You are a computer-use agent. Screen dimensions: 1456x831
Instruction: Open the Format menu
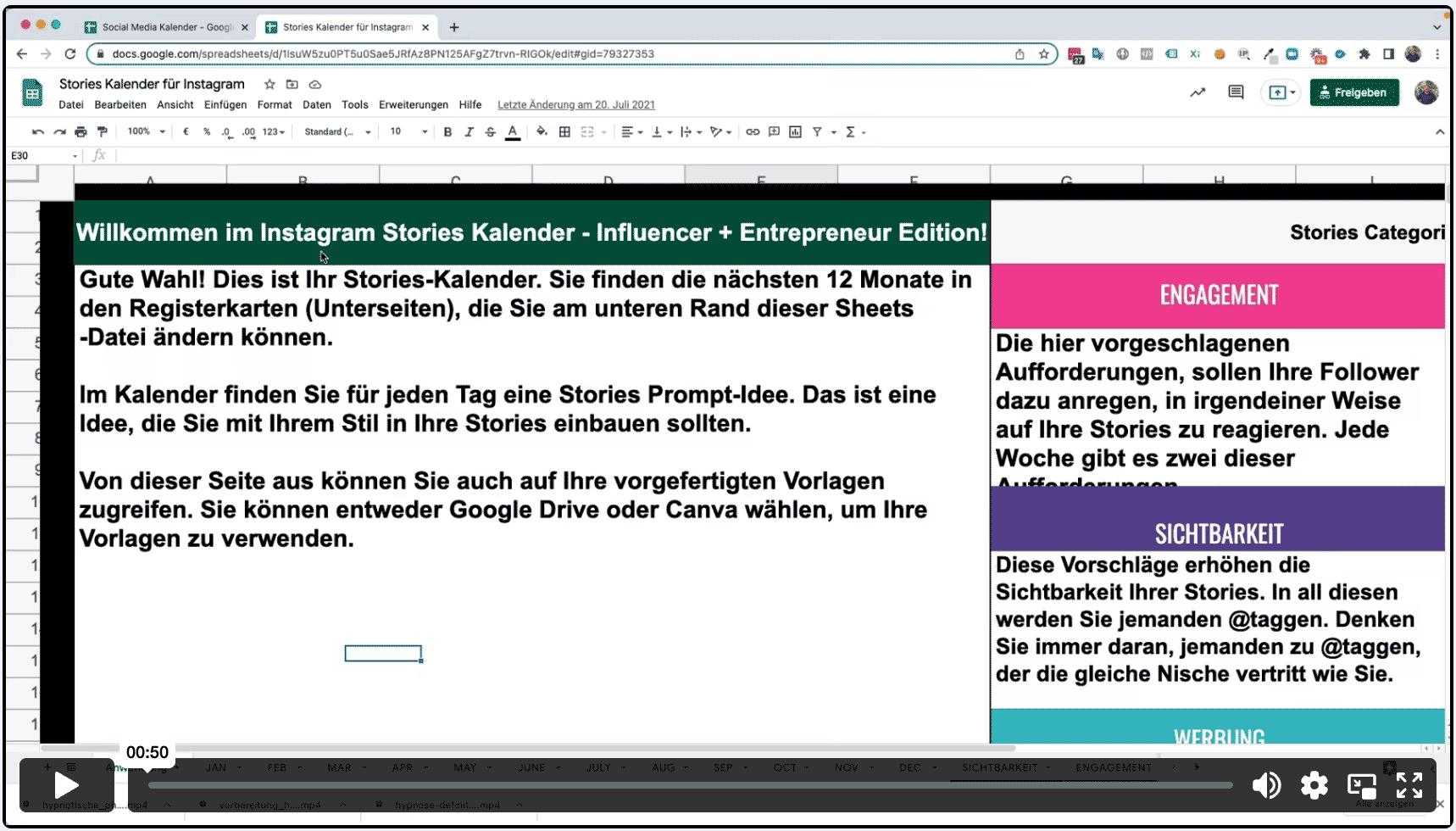[275, 105]
